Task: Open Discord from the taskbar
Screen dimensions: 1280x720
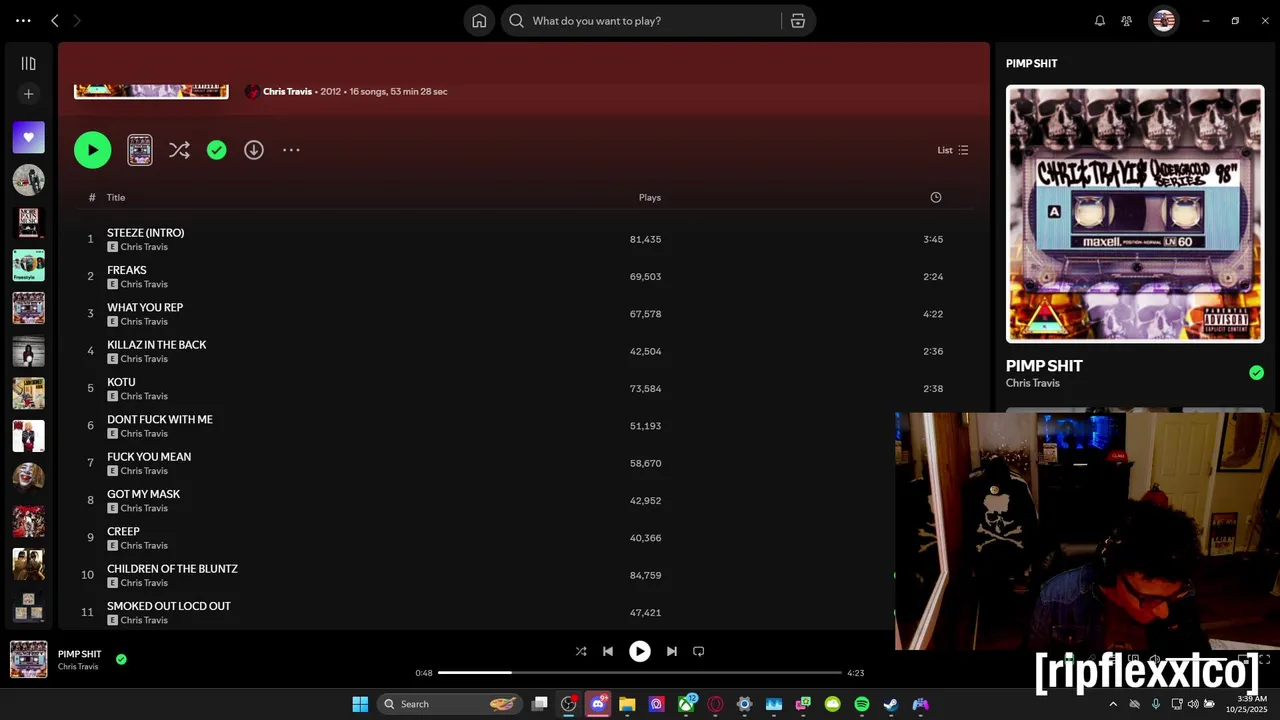Action: click(598, 704)
